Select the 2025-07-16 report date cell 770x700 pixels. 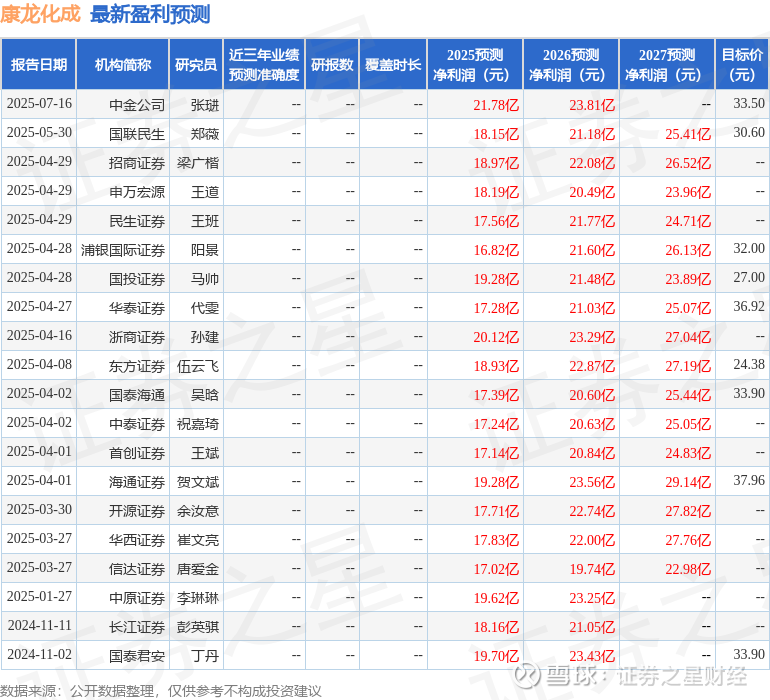click(39, 104)
